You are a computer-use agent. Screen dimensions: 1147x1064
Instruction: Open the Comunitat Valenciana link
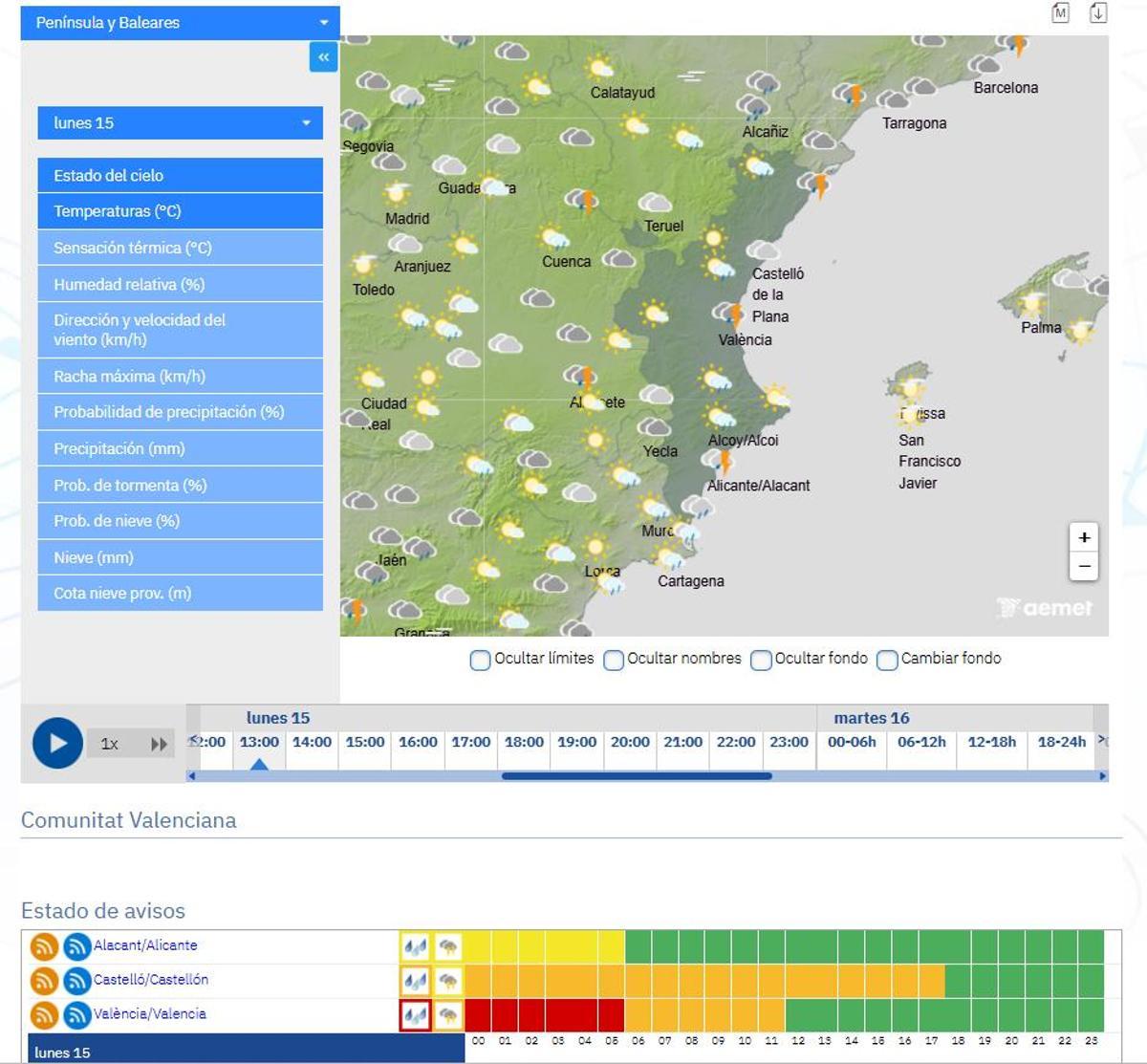point(128,819)
